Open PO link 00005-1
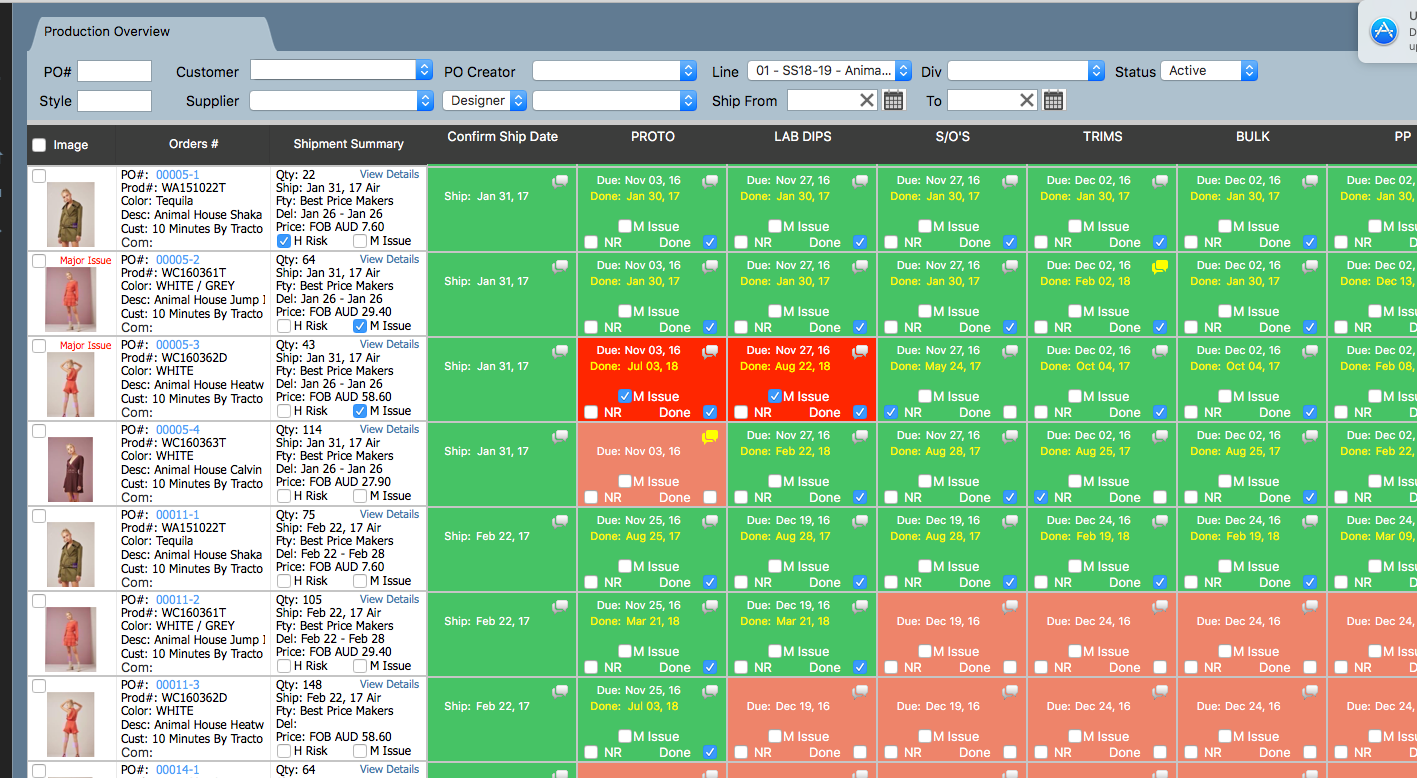Screen dimensions: 1417x778 (x=178, y=175)
